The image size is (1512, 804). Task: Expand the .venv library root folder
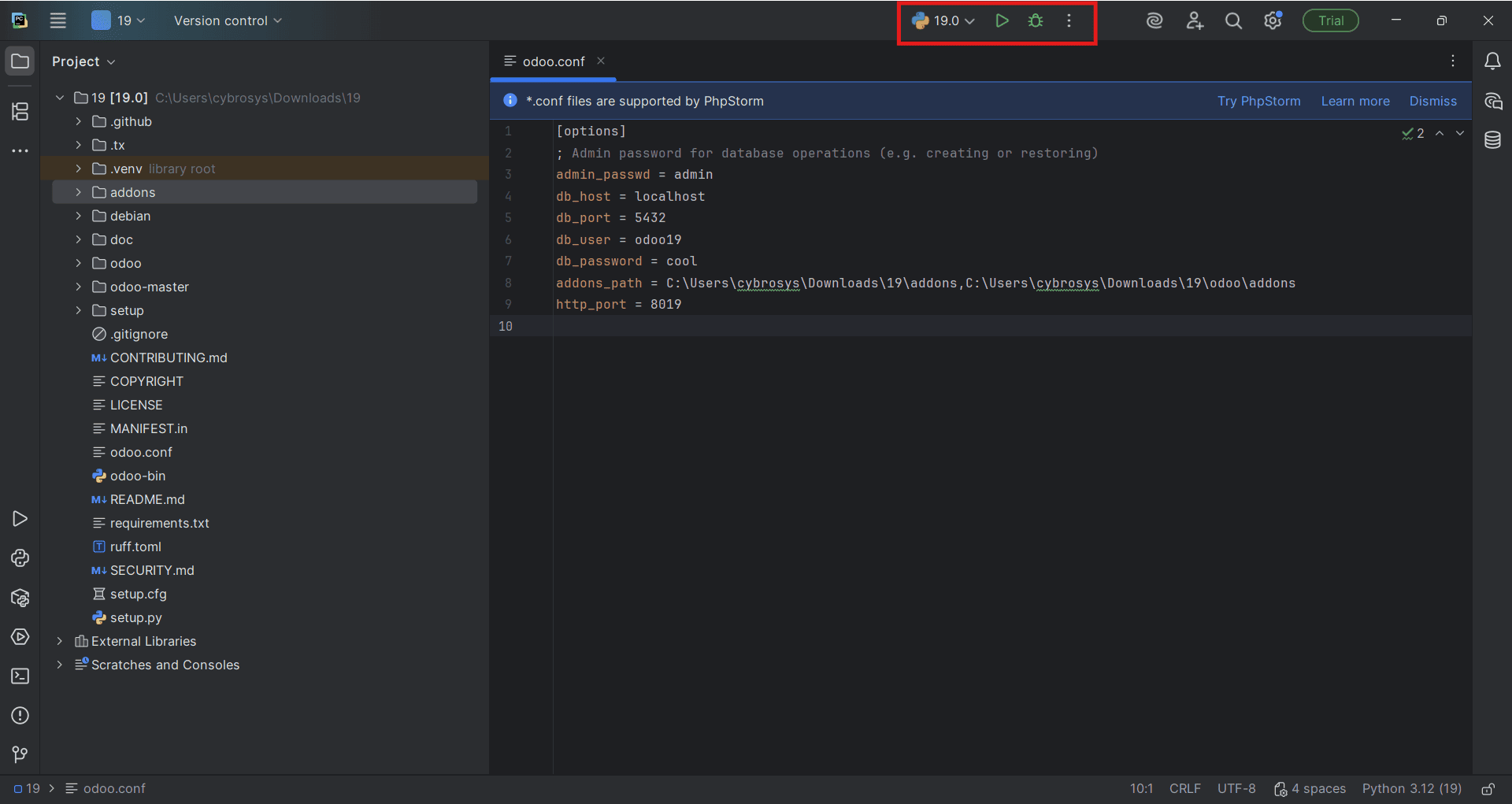click(x=79, y=169)
